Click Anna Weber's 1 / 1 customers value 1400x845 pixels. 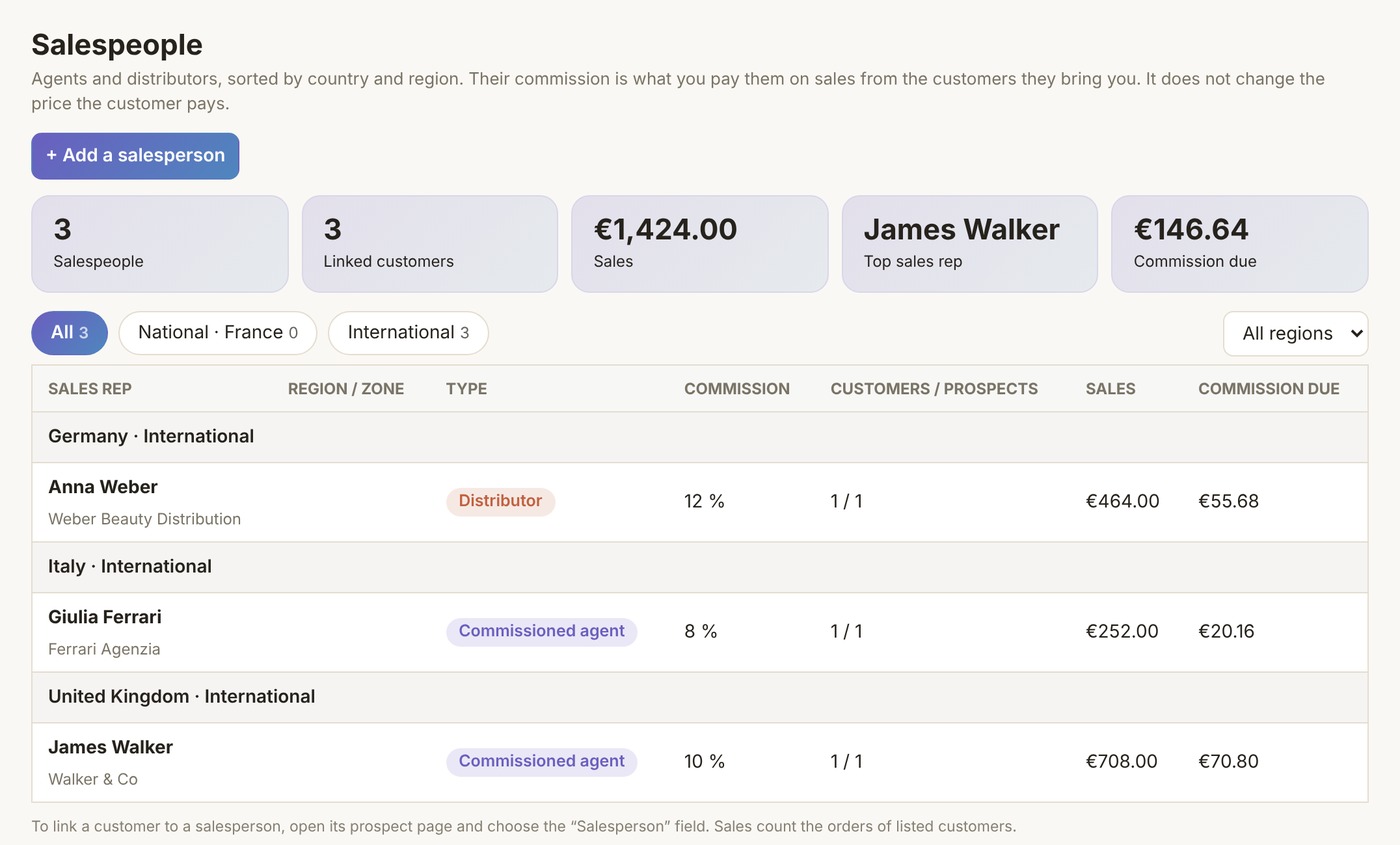(x=846, y=501)
